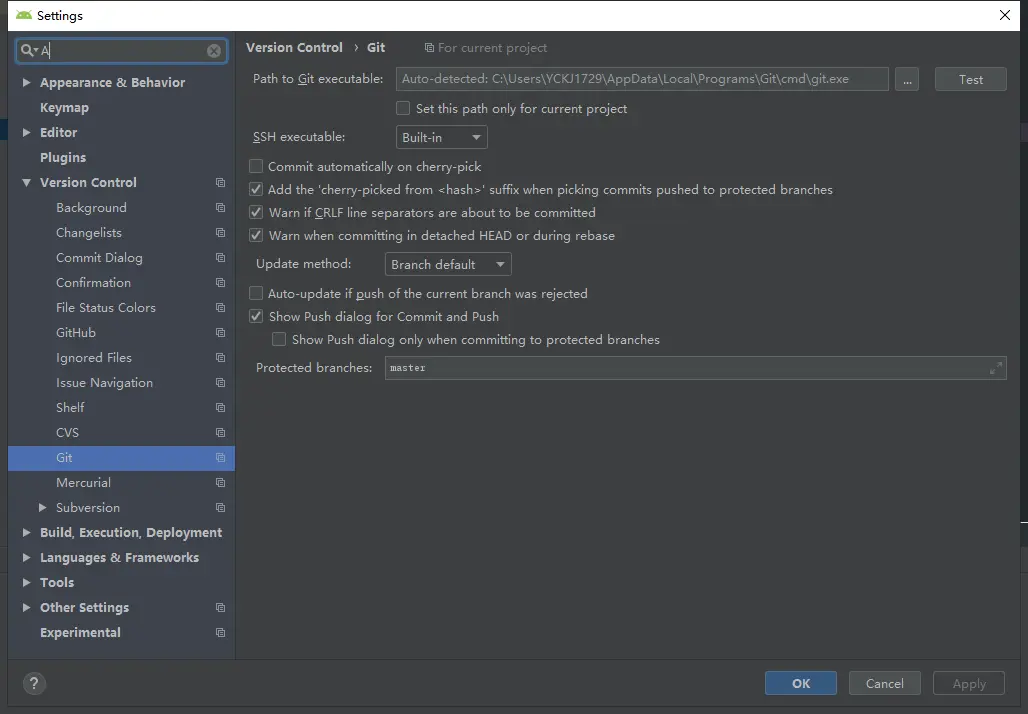Image resolution: width=1028 pixels, height=714 pixels.
Task: Select Commit Dialog settings
Action: coord(99,258)
